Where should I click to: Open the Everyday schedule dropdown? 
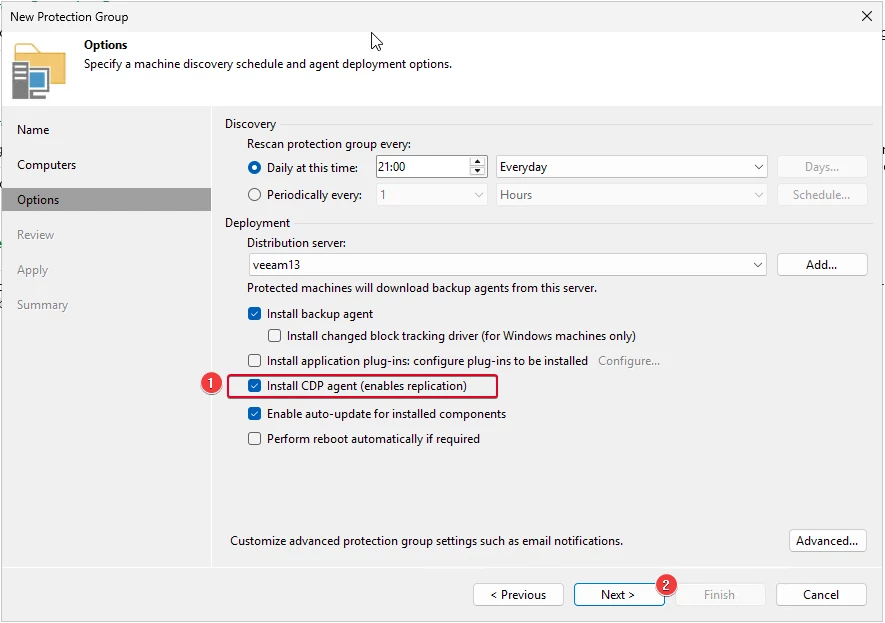tap(632, 167)
